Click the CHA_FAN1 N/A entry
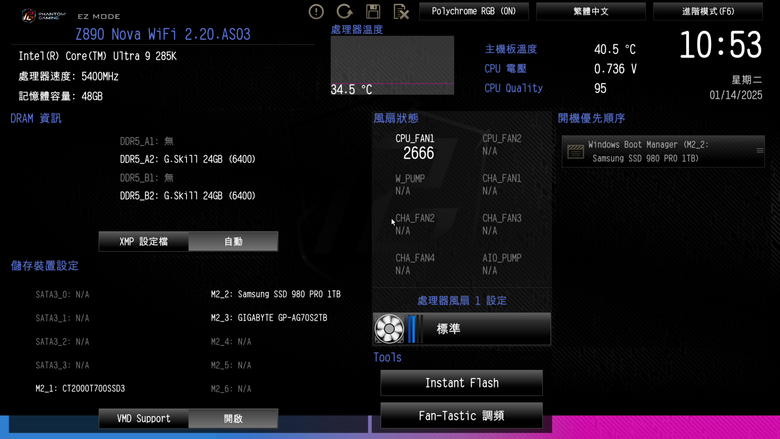Screen dimensions: 780x439 (502, 184)
